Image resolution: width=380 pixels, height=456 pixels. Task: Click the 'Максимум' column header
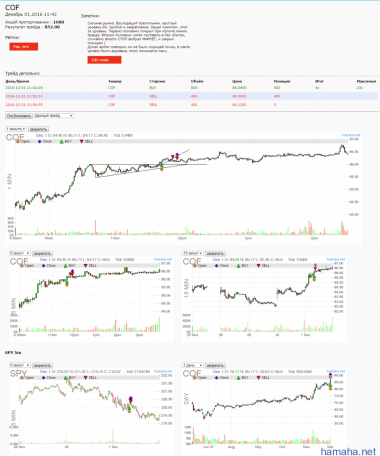click(x=366, y=81)
